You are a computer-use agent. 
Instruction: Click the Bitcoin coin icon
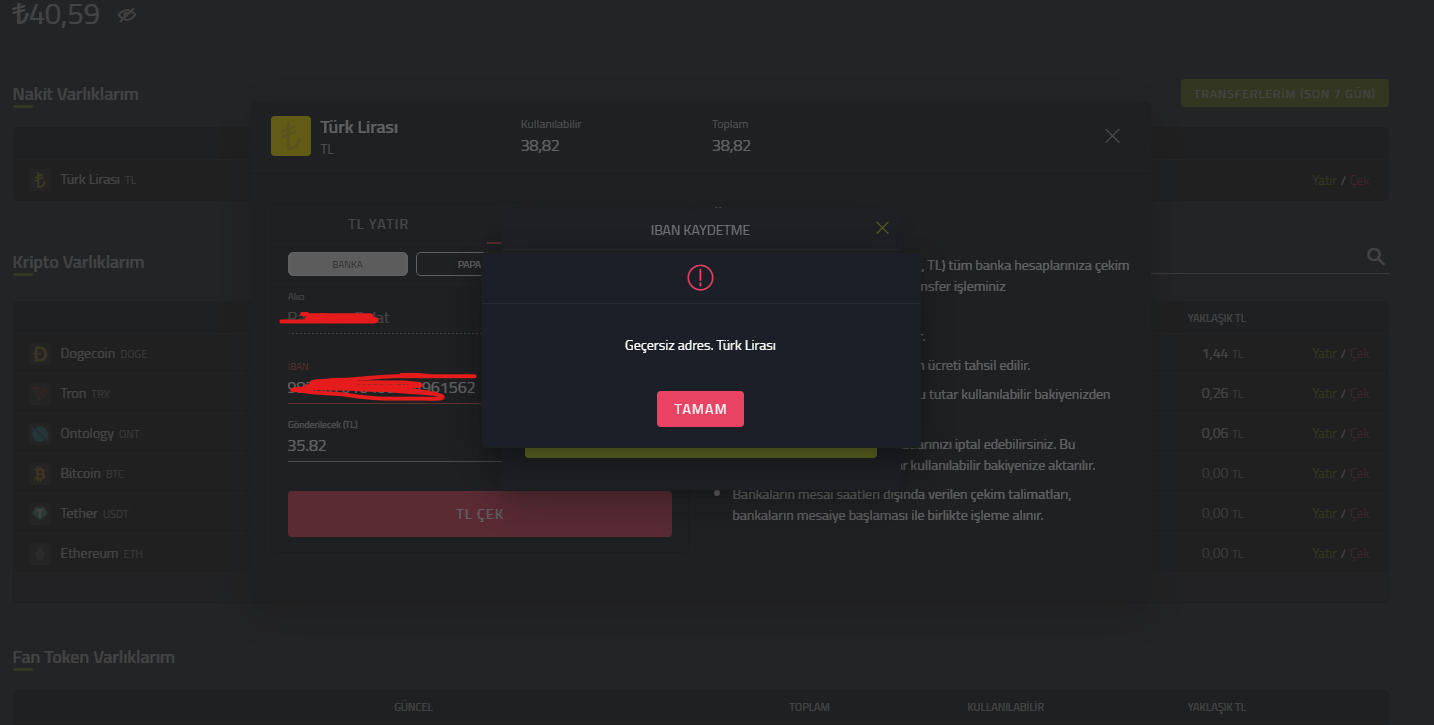pos(40,473)
